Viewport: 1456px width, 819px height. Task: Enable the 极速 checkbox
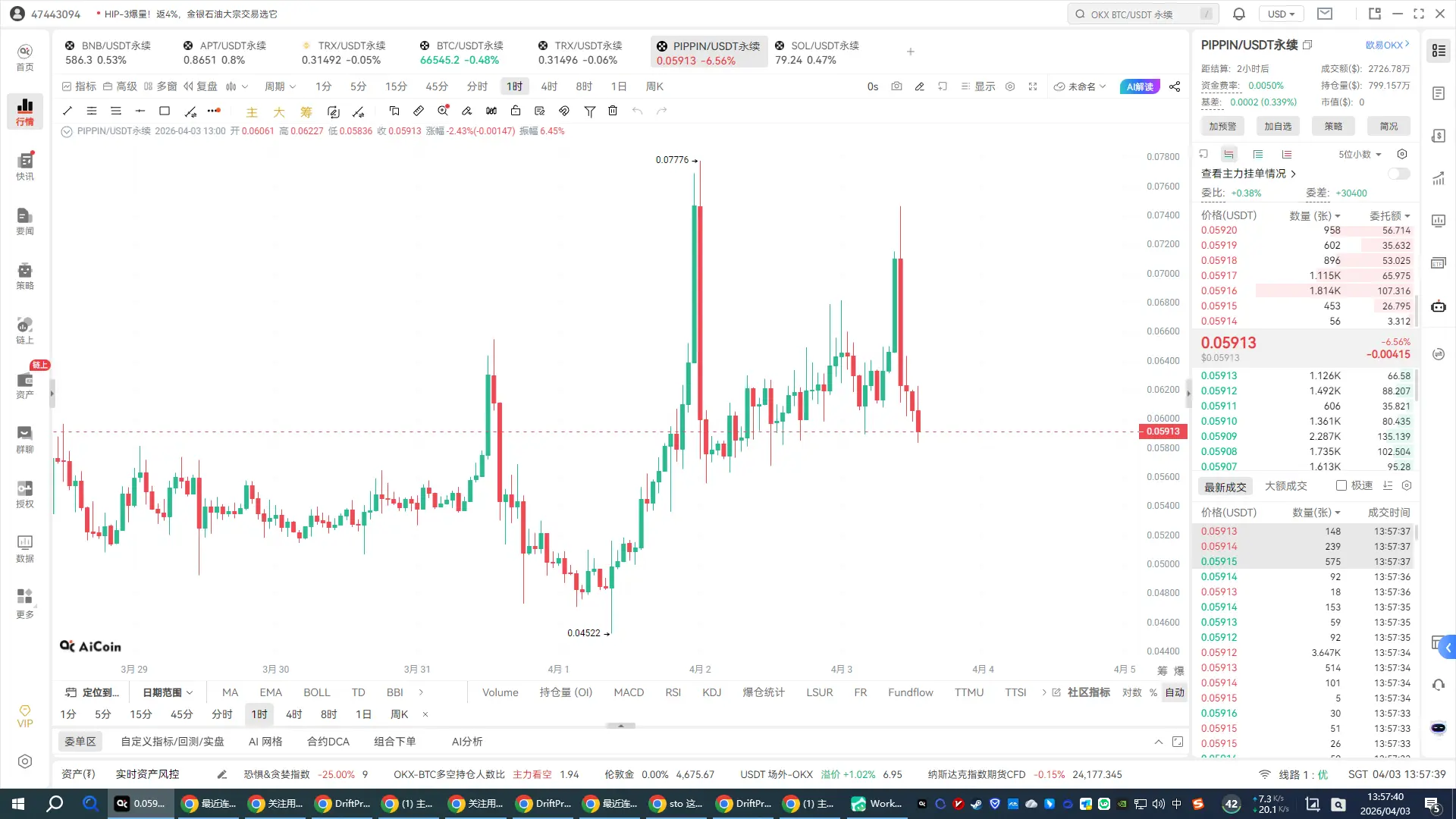tap(1341, 485)
